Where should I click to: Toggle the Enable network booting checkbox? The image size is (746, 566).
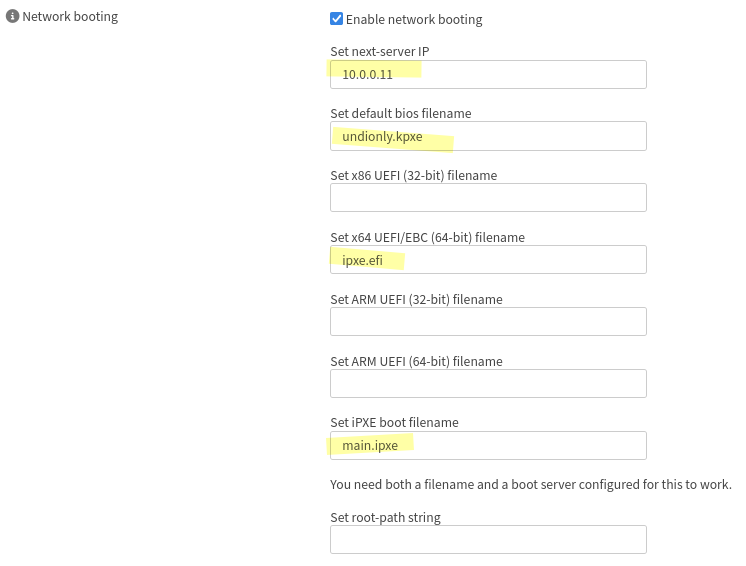click(x=337, y=19)
